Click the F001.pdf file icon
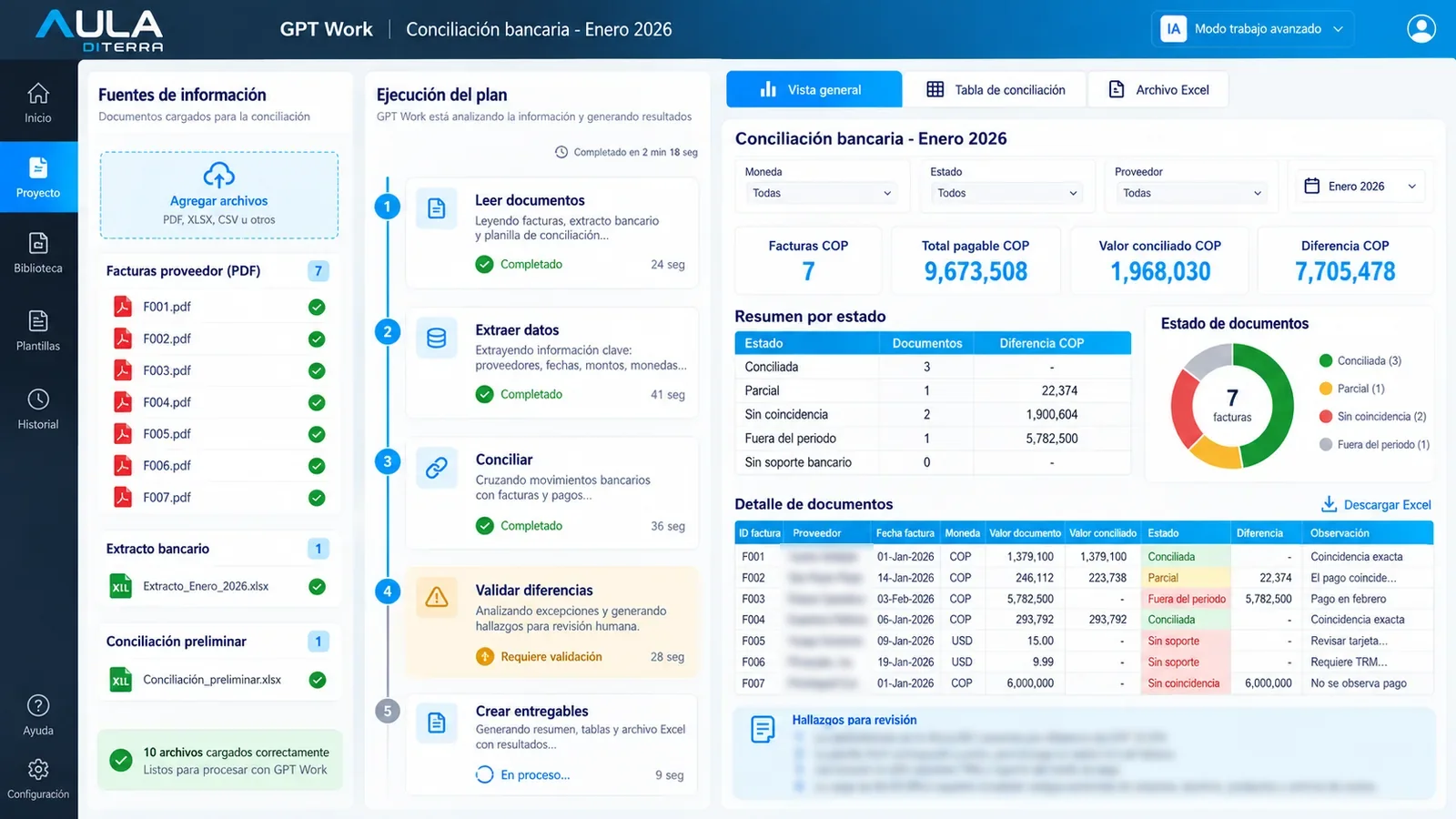 click(x=122, y=307)
